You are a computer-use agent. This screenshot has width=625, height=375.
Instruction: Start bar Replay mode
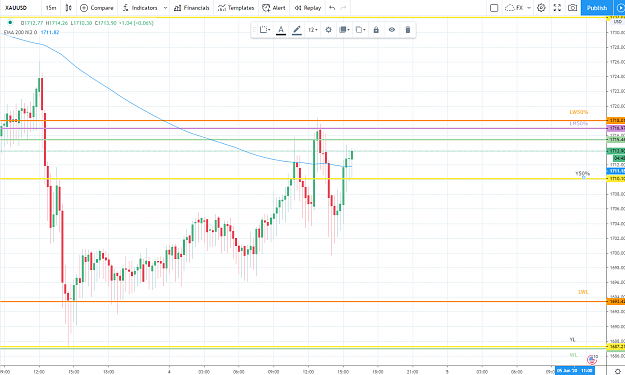coord(308,8)
